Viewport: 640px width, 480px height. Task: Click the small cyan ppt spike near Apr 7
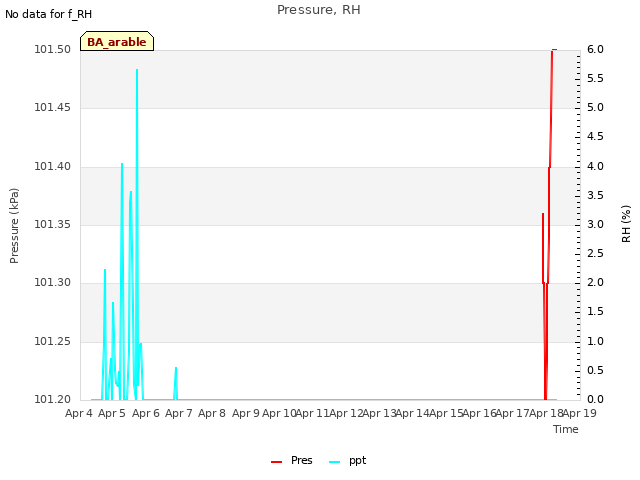click(x=176, y=368)
